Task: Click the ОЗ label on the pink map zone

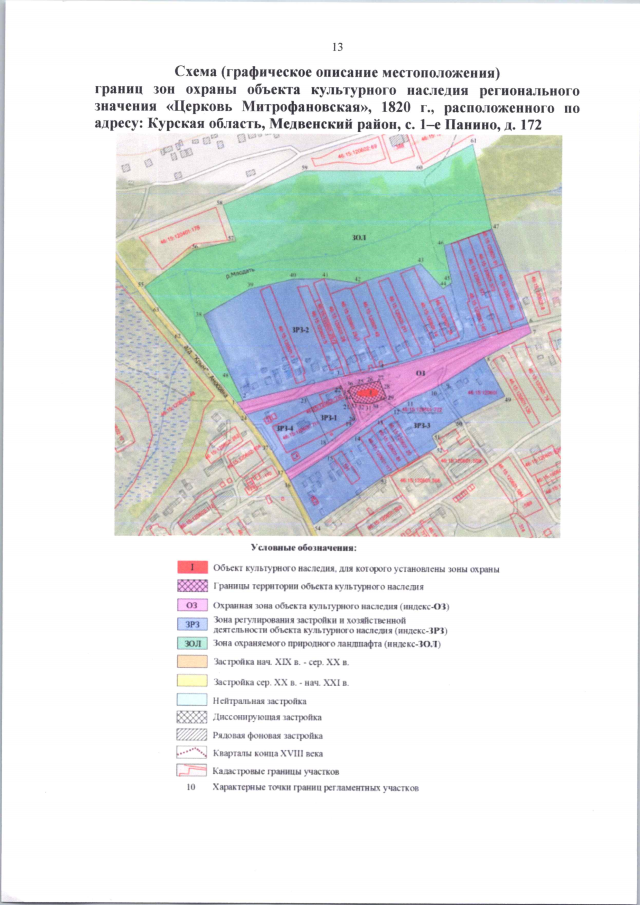Action: click(420, 371)
